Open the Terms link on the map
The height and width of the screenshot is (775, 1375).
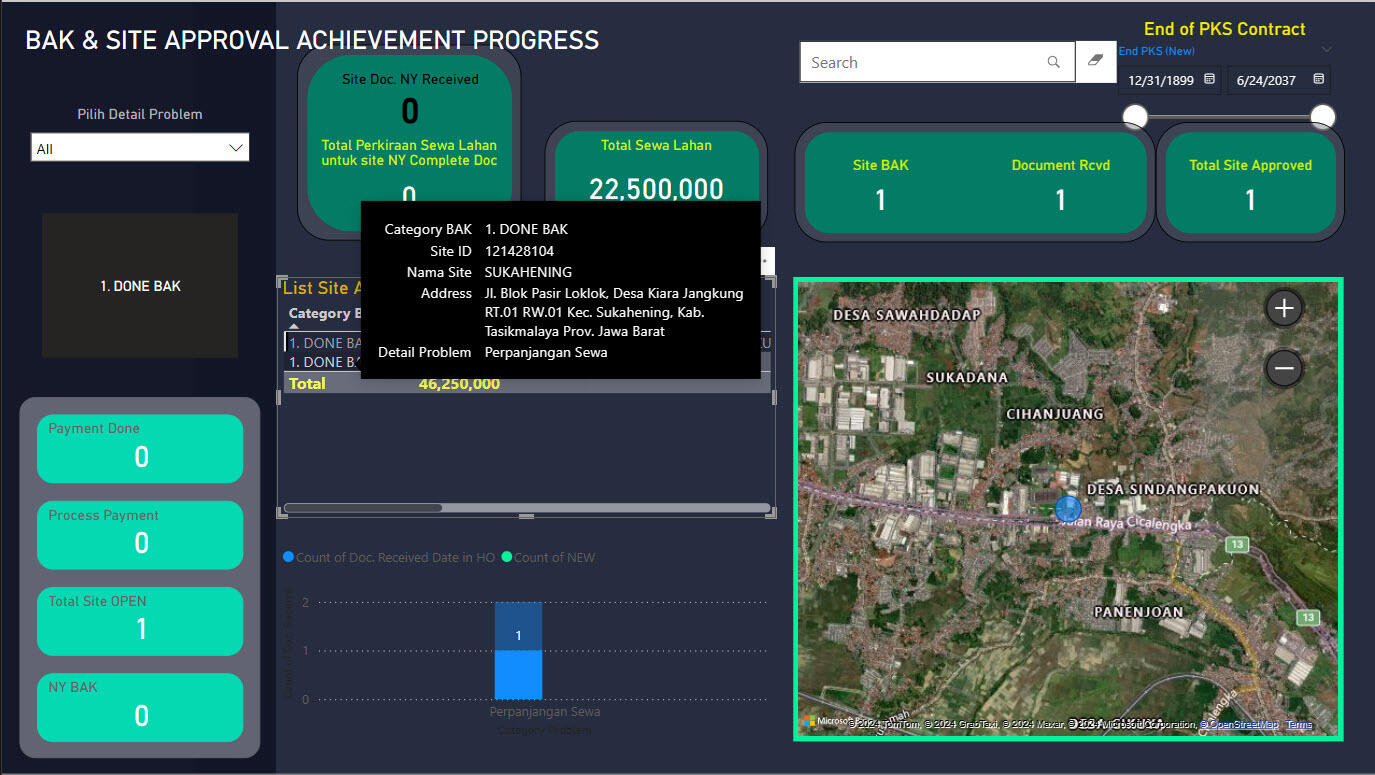coord(1299,724)
